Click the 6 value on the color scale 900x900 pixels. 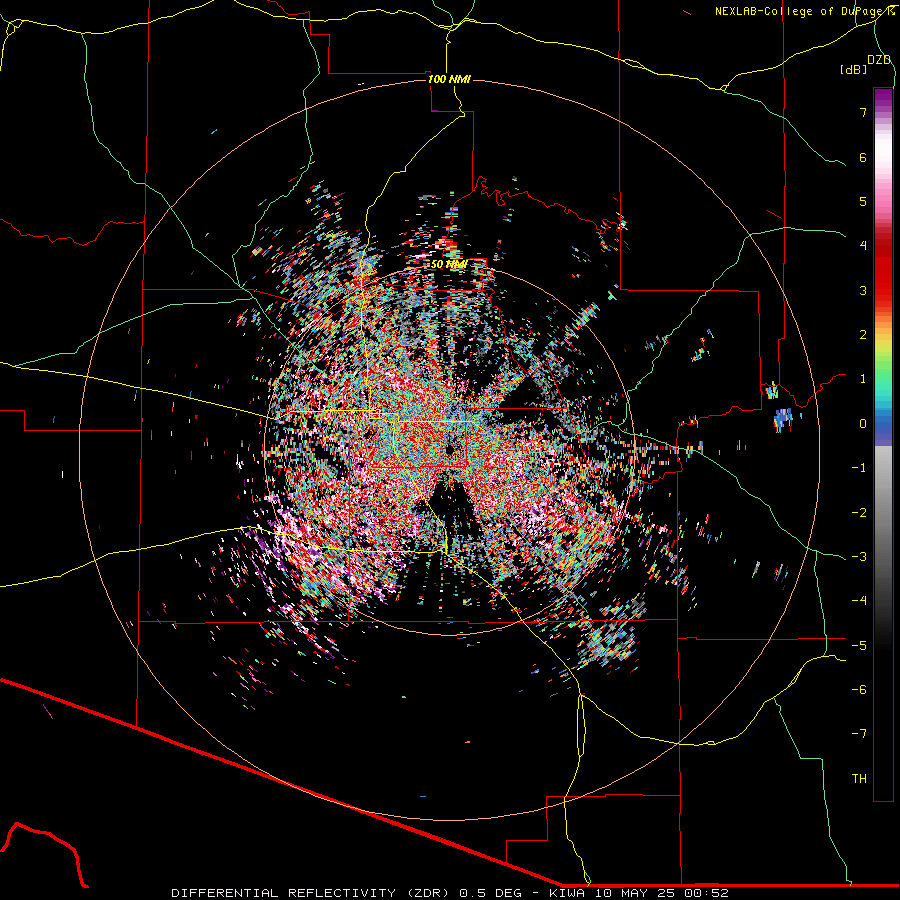click(x=863, y=157)
